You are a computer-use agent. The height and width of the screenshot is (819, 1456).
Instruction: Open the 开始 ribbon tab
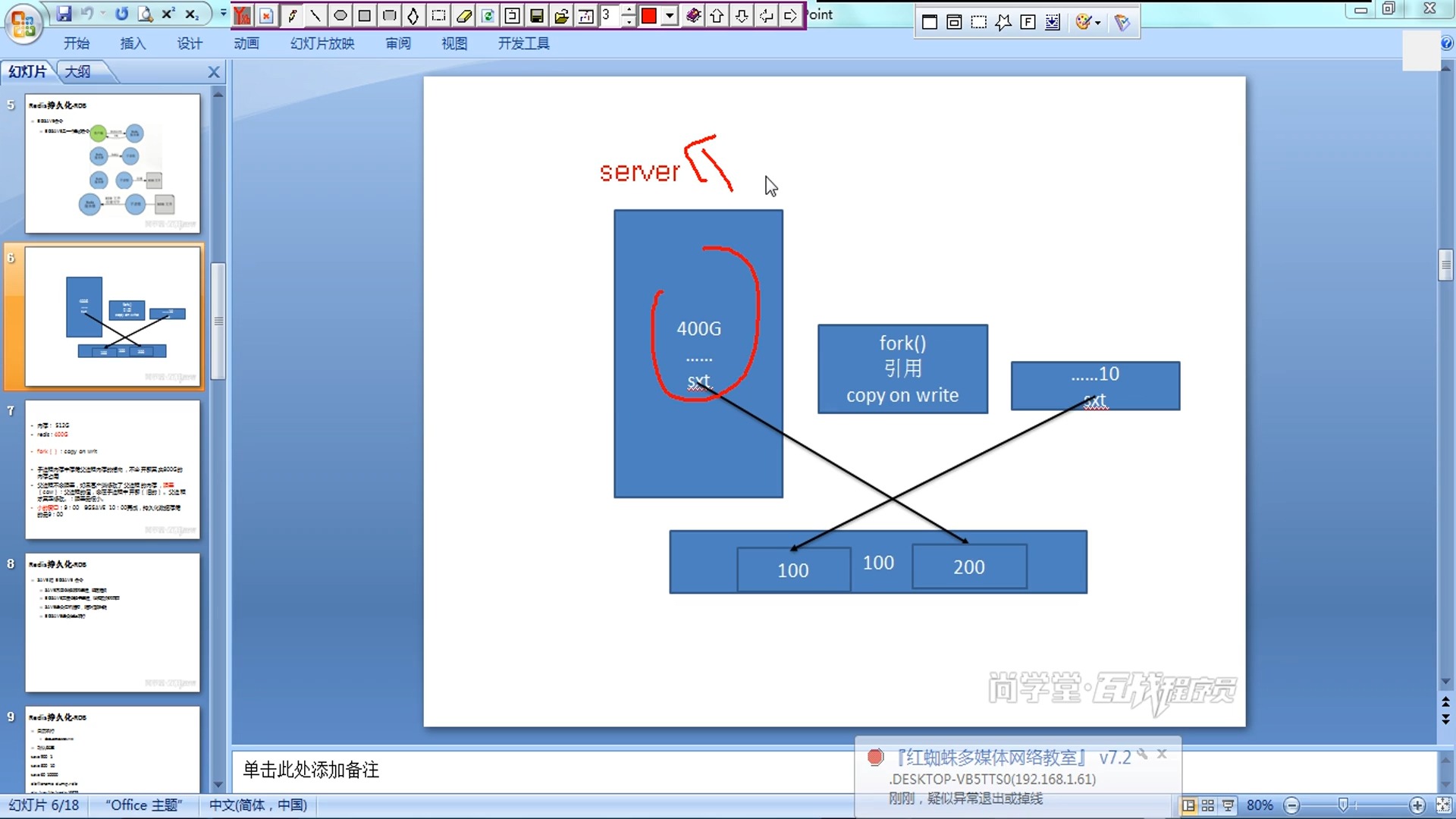(77, 43)
